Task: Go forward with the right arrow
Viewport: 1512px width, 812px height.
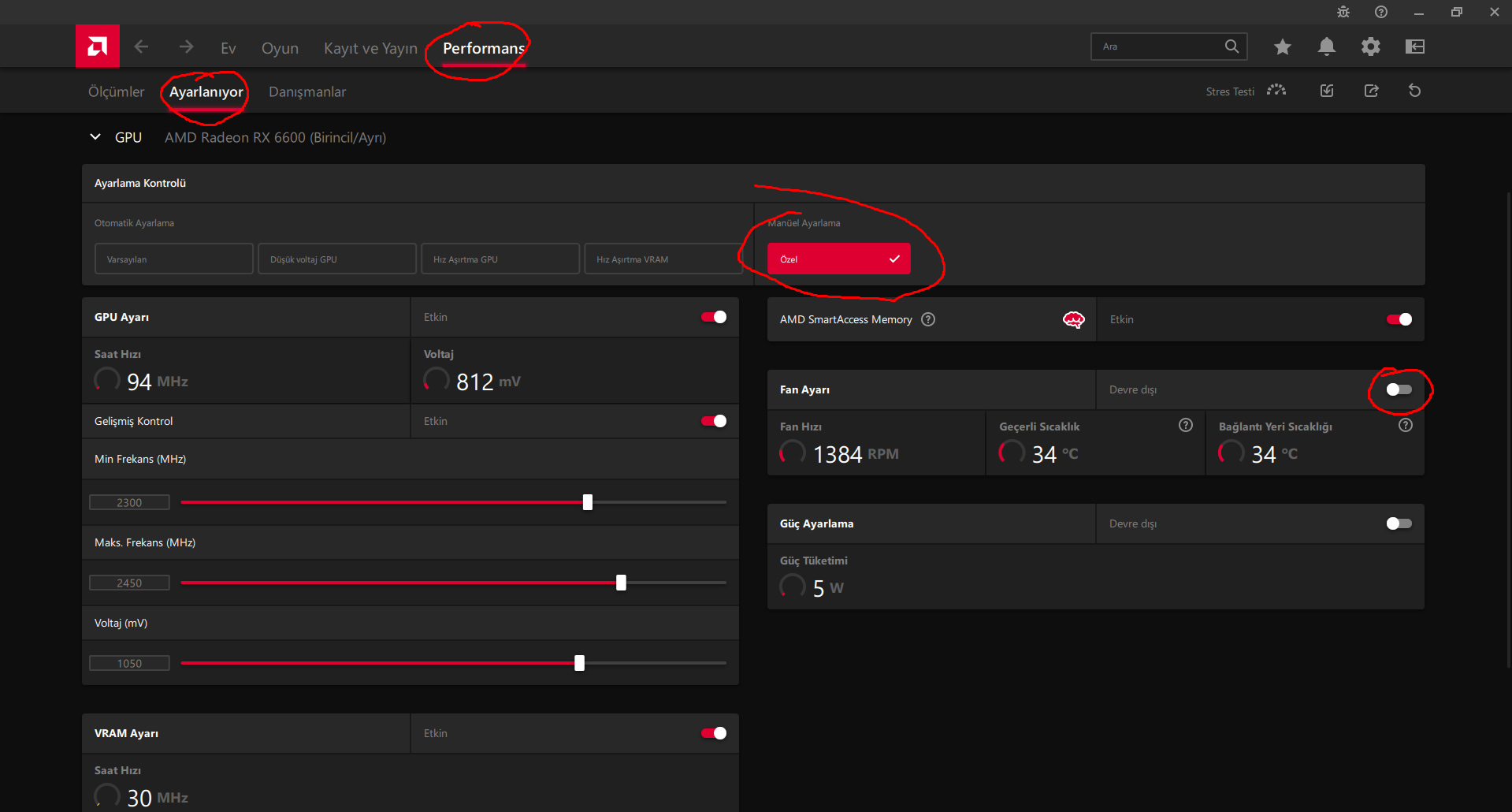Action: [186, 47]
